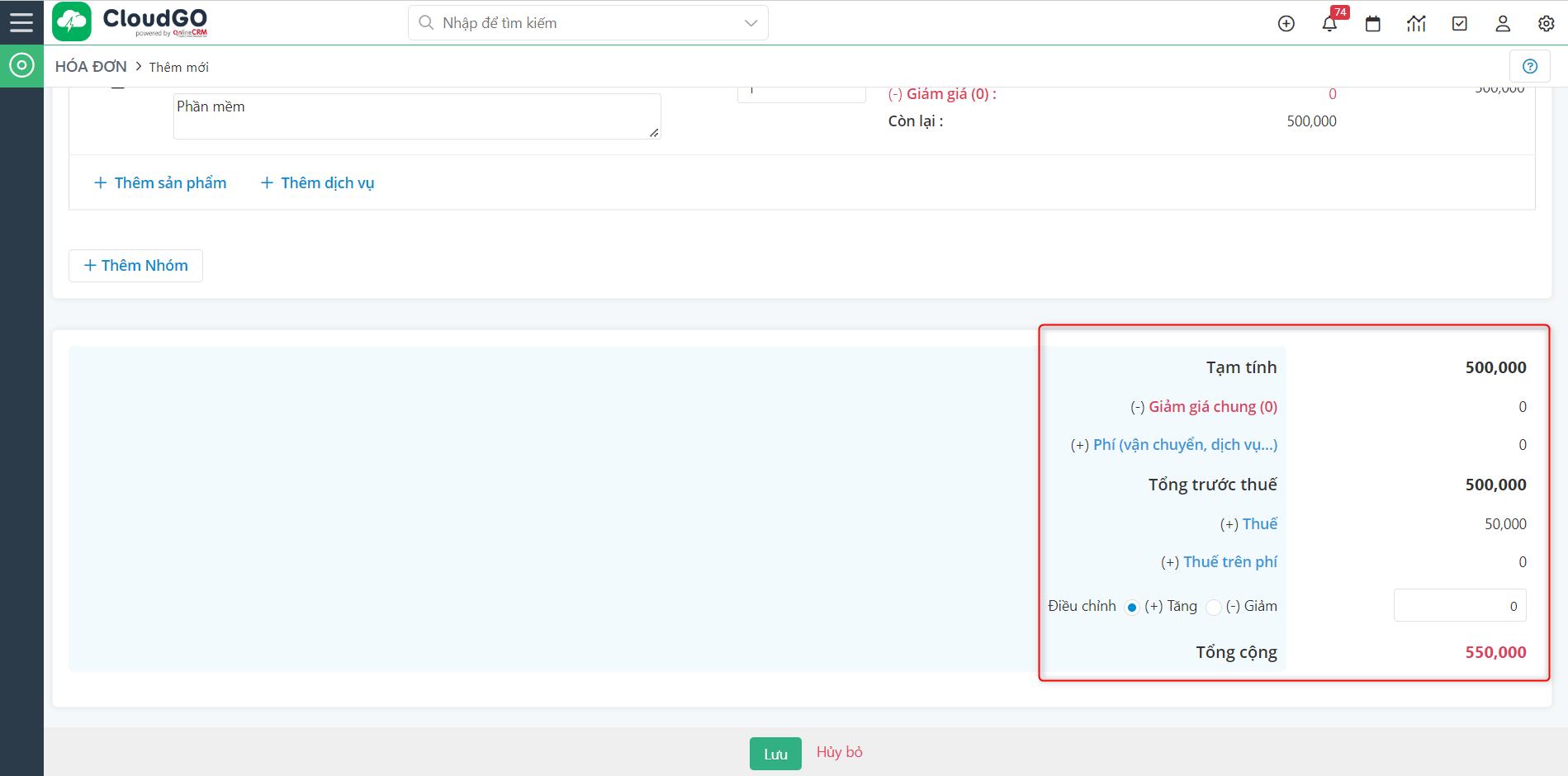Viewport: 1568px width, 776px height.
Task: Open the settings gear
Action: [x=1545, y=23]
